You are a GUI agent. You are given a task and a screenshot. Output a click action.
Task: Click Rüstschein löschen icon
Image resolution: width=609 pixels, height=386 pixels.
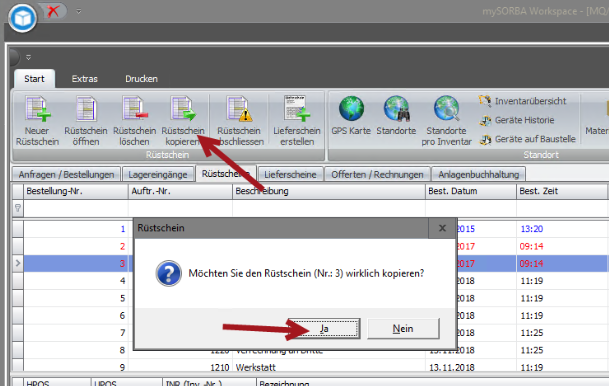coord(134,121)
